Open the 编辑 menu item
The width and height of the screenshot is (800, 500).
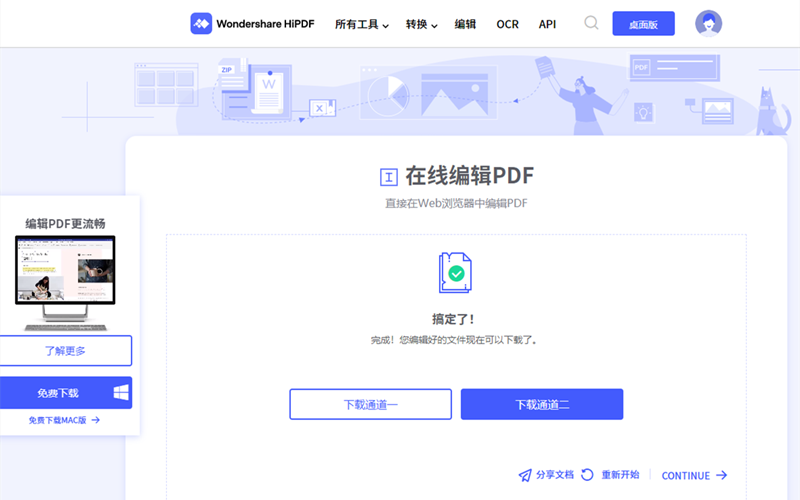click(x=465, y=24)
